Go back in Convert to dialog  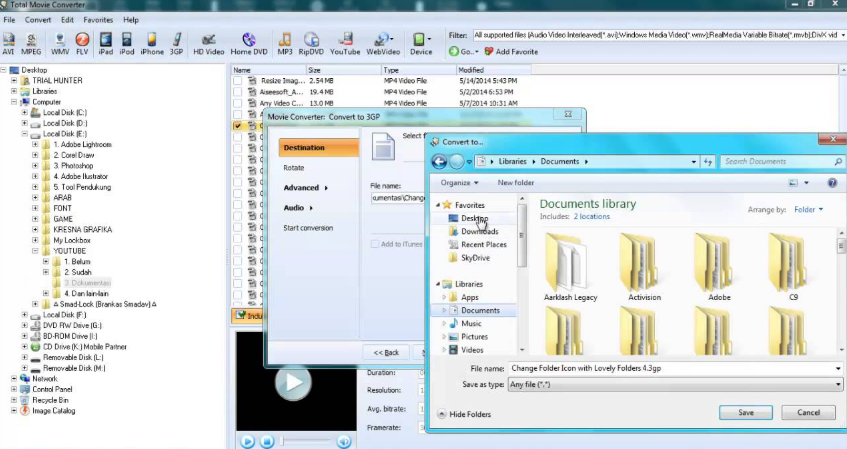pyautogui.click(x=439, y=162)
